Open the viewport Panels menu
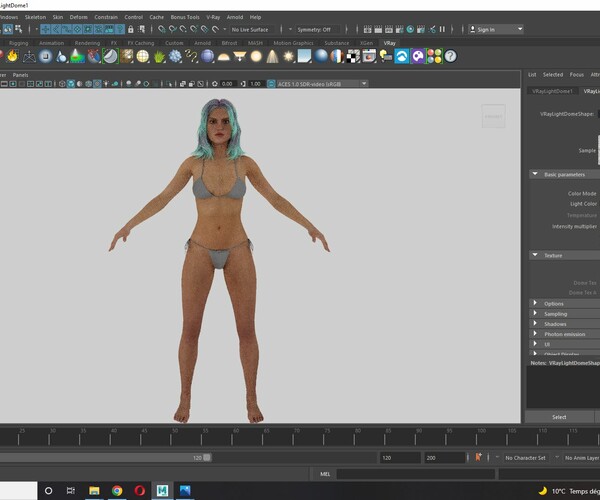This screenshot has width=600, height=500. coord(20,75)
